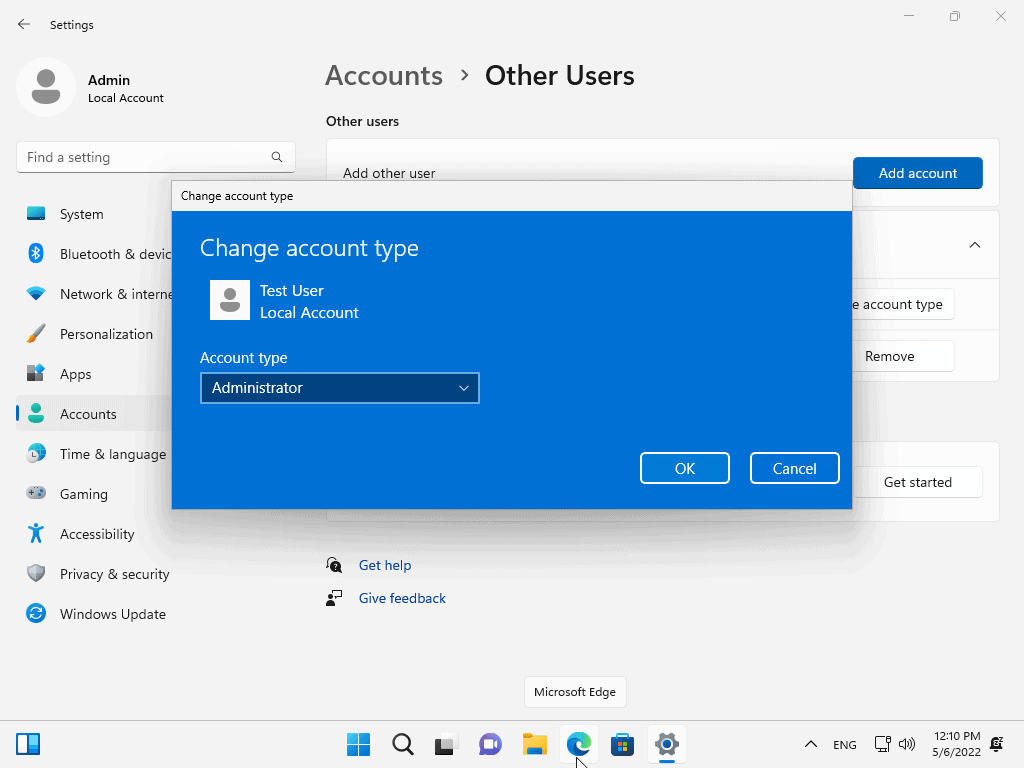Viewport: 1024px width, 768px height.
Task: Click the Accounts breadcrumb in header
Action: point(384,76)
